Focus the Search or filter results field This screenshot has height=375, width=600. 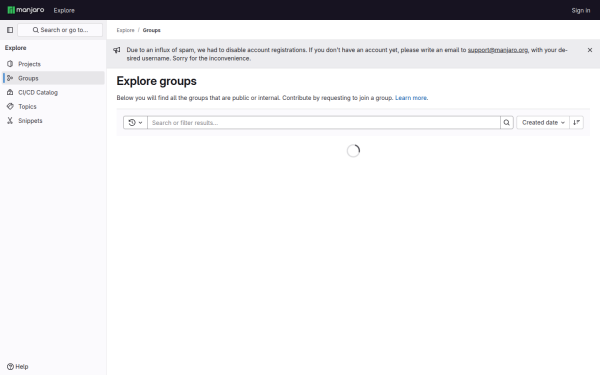tap(324, 122)
